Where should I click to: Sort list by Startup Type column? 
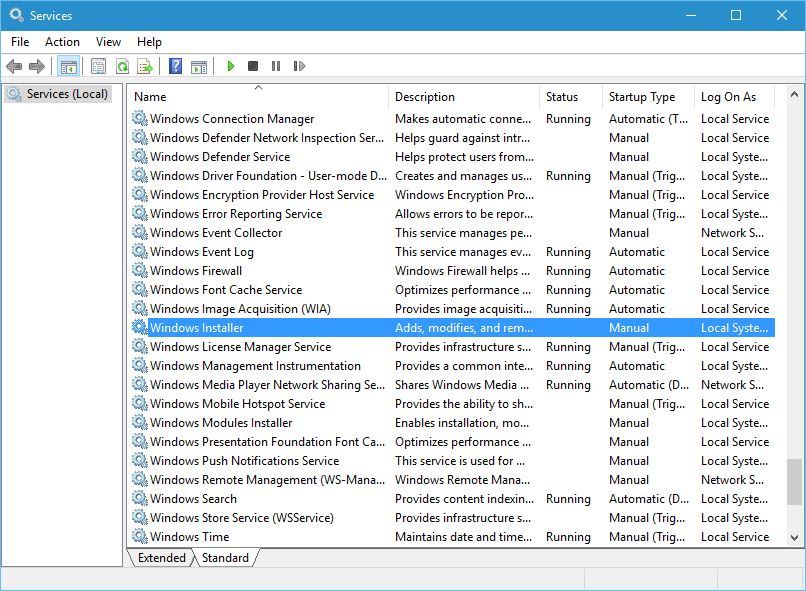click(x=641, y=97)
